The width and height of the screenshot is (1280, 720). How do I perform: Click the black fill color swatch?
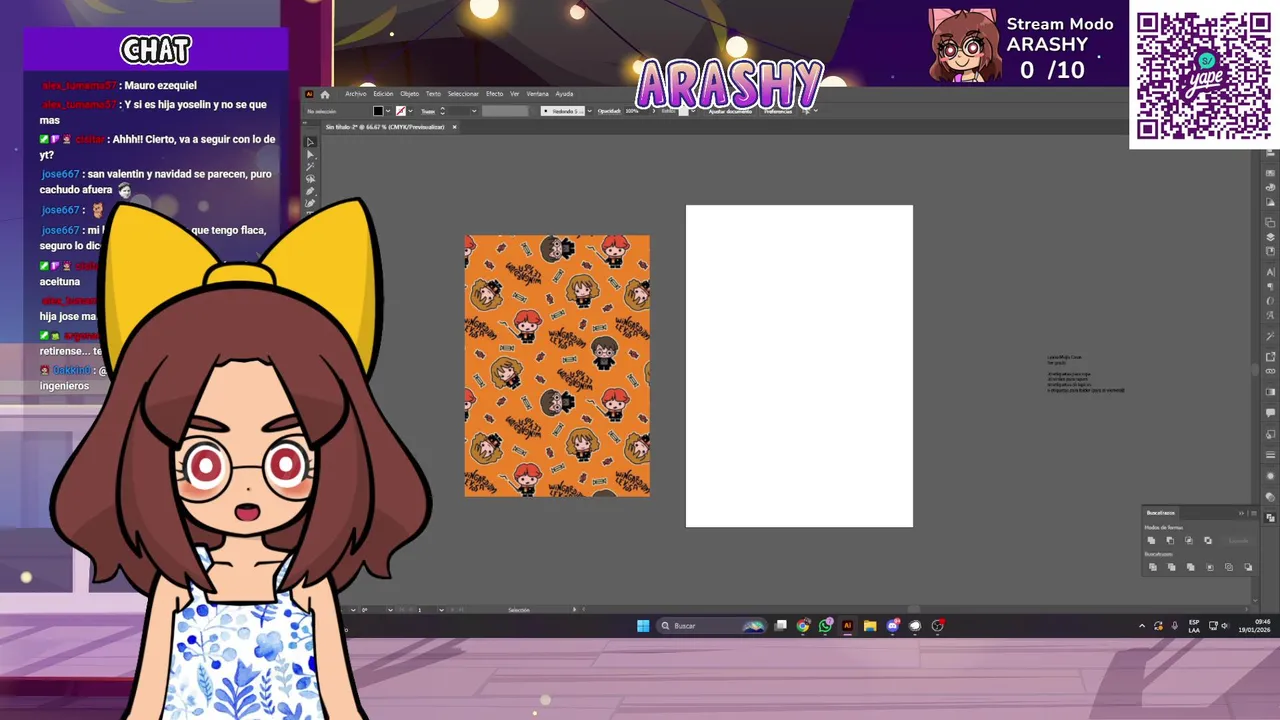[378, 111]
